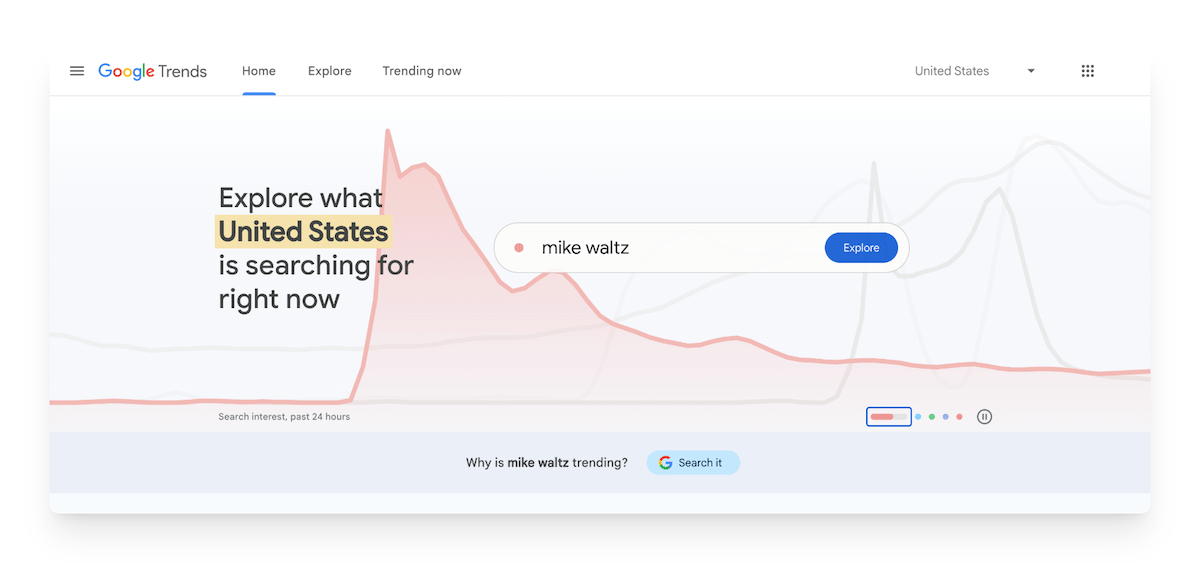Expand the country dropdown arrow
The width and height of the screenshot is (1200, 563).
(x=1031, y=71)
